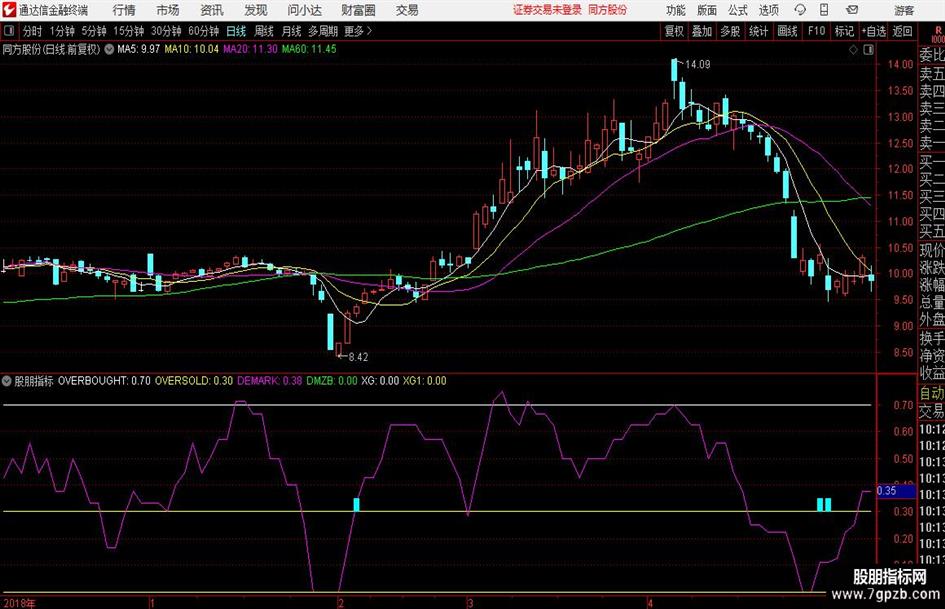The height and width of the screenshot is (609, 945).
Task: Click OVERBOUGHT: 0.70 indicator value
Action: click(104, 381)
